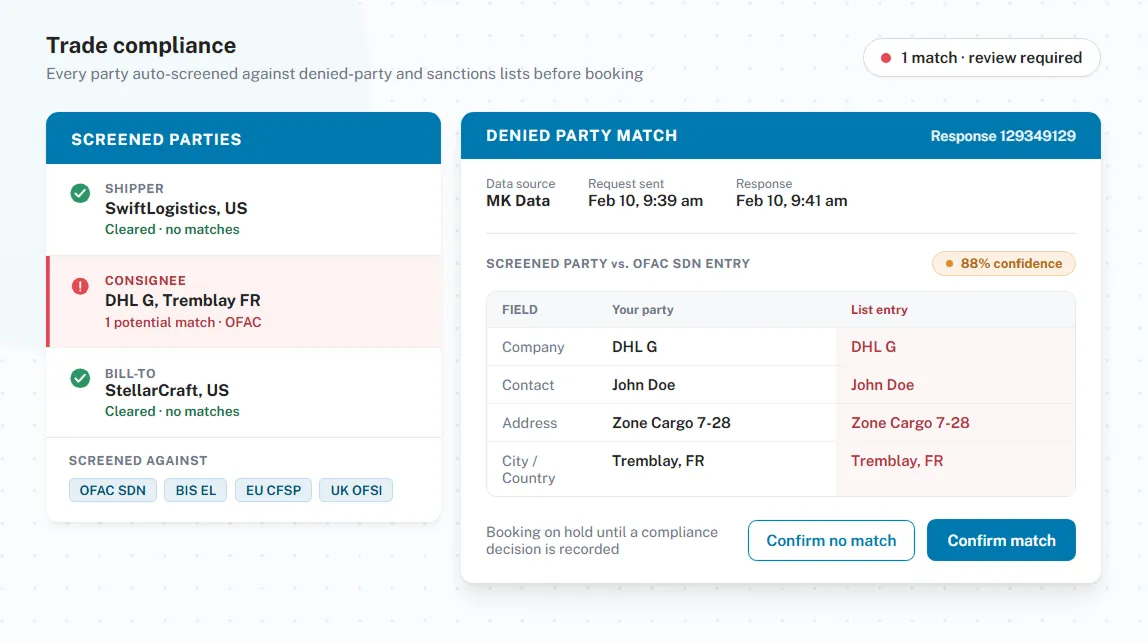
Task: Click the Booking on hold notice text
Action: click(x=602, y=540)
